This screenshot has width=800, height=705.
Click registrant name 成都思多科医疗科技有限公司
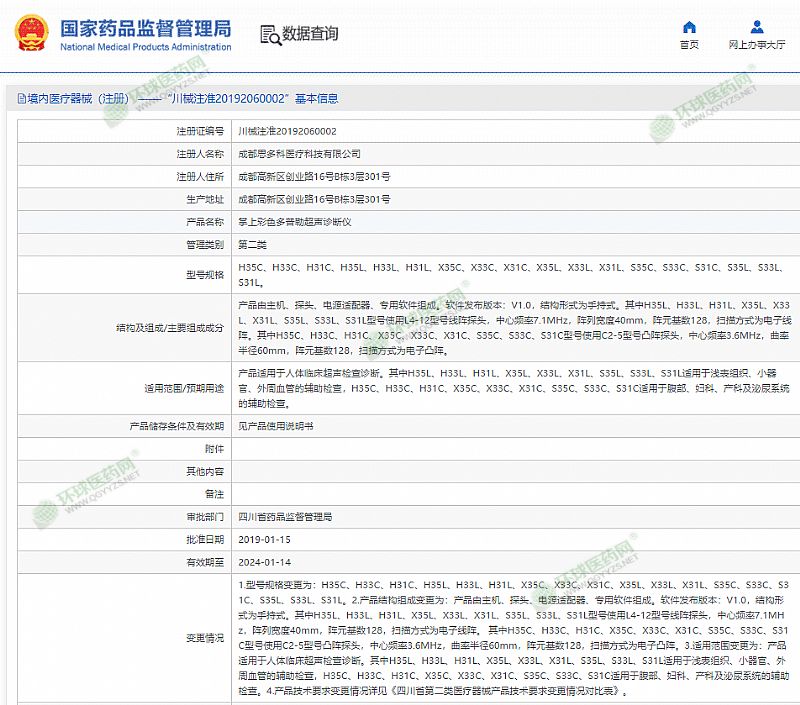pyautogui.click(x=299, y=154)
